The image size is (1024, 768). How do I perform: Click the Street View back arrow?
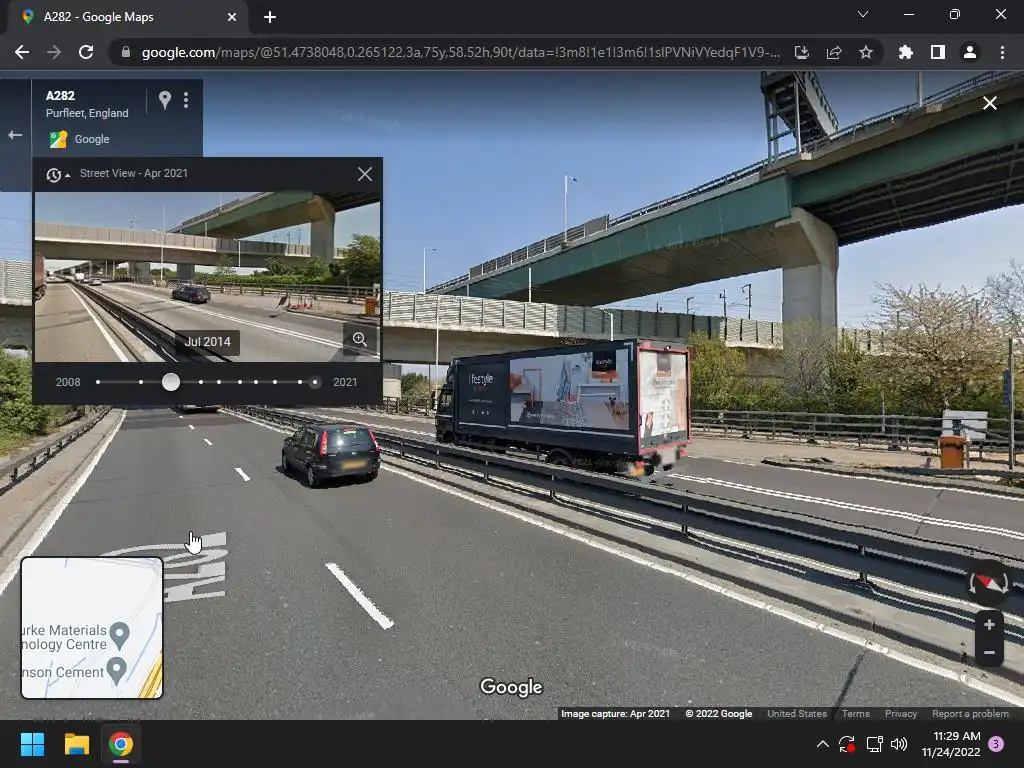tap(15, 135)
